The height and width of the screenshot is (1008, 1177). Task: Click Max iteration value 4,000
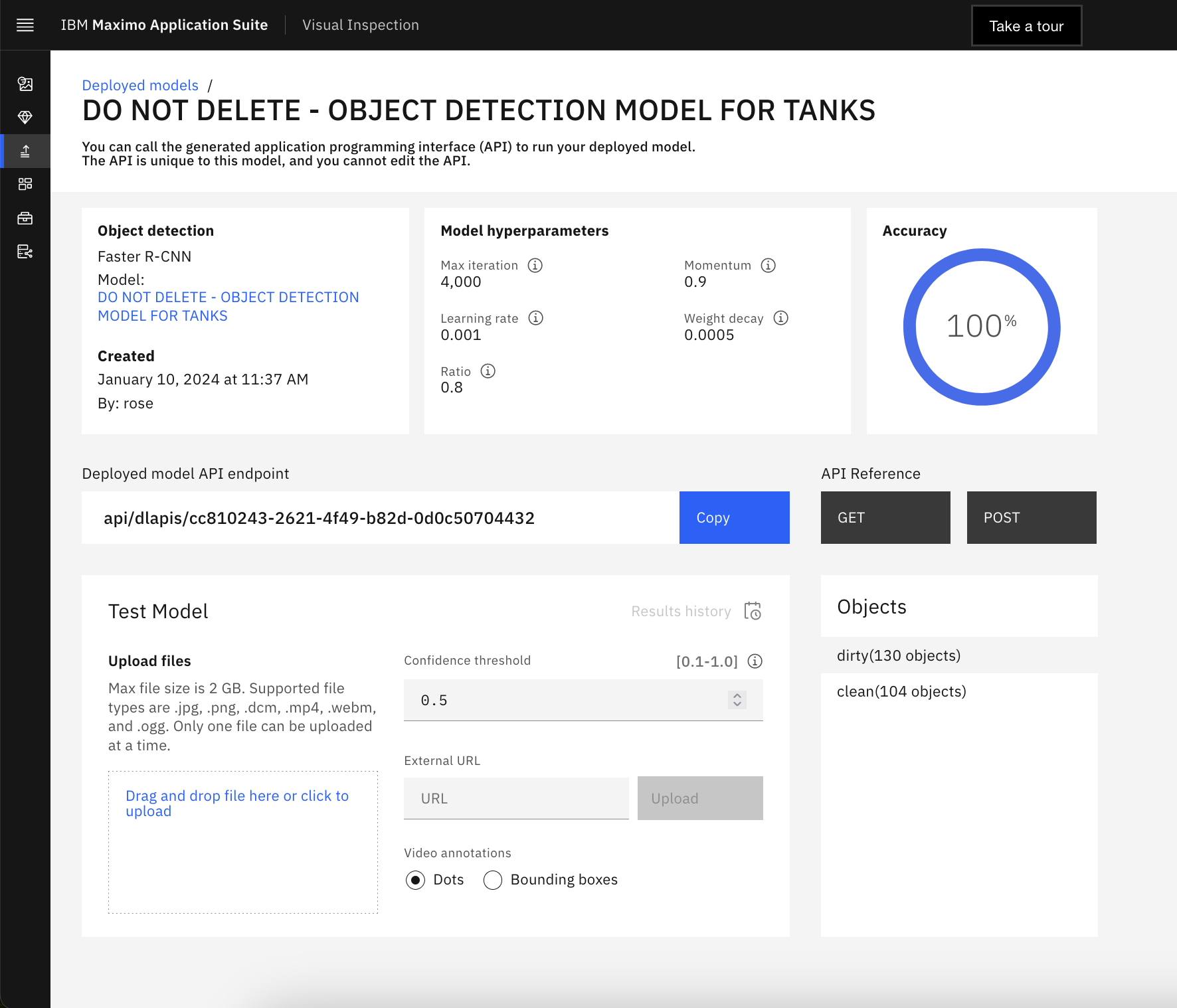coord(461,282)
